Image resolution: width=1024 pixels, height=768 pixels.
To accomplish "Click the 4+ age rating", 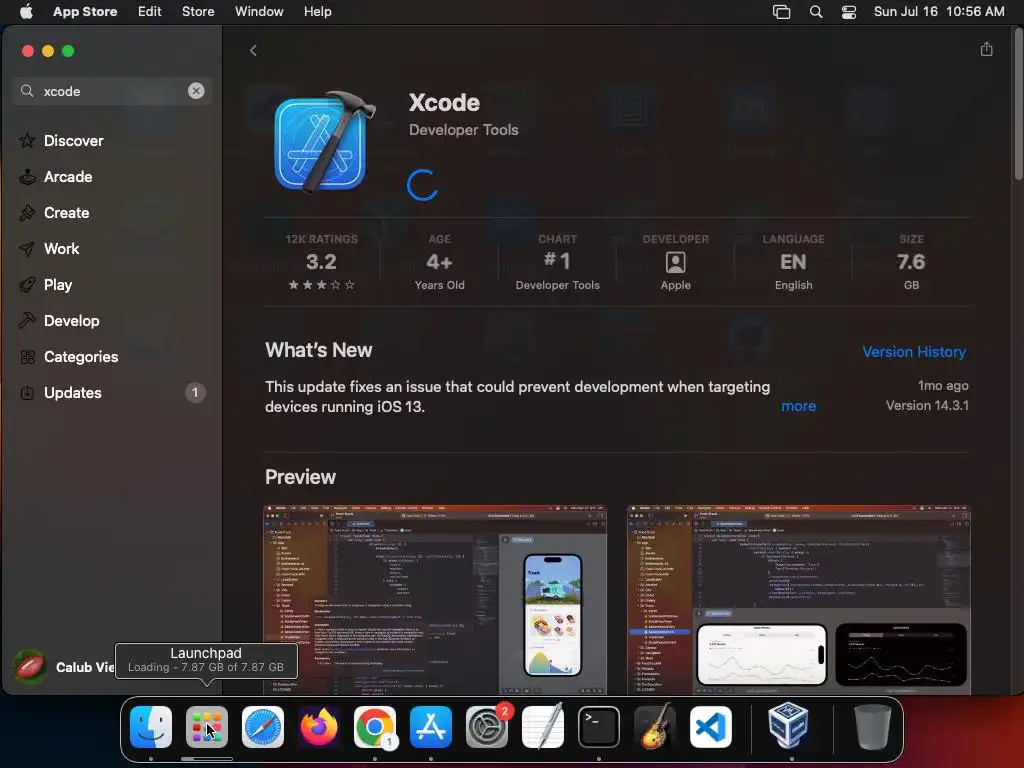I will pos(440,262).
